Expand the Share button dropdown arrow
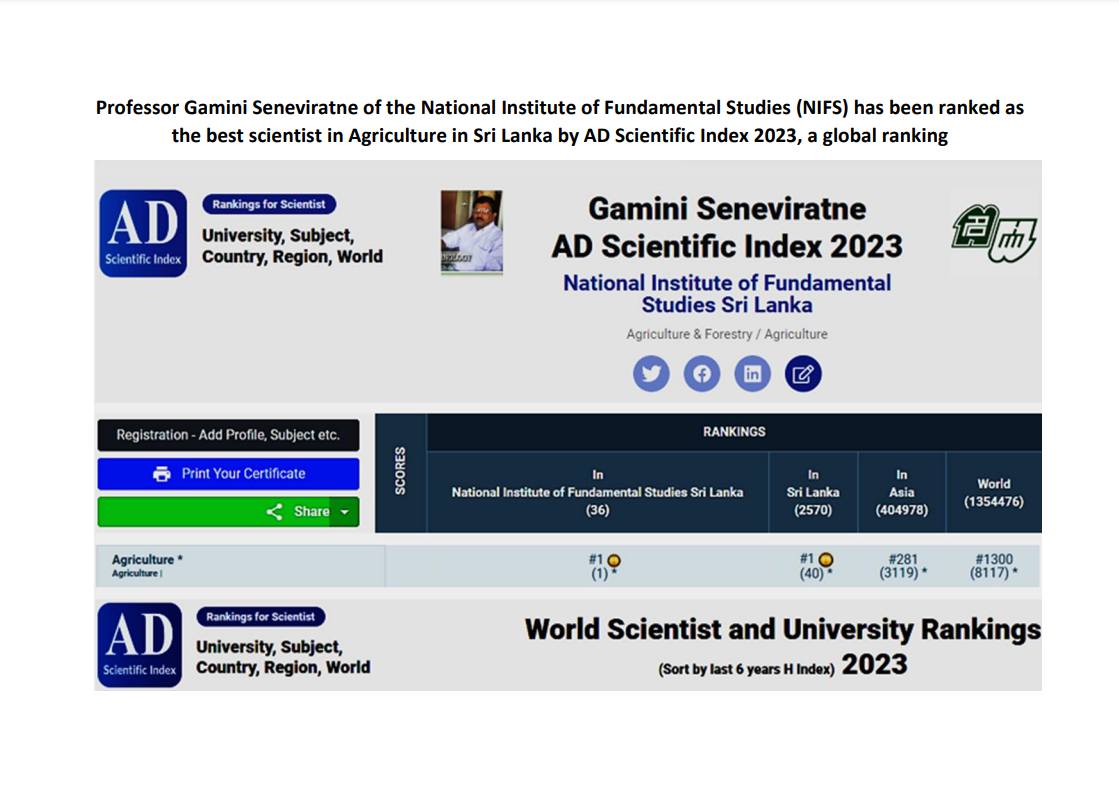The image size is (1119, 790). [x=344, y=512]
